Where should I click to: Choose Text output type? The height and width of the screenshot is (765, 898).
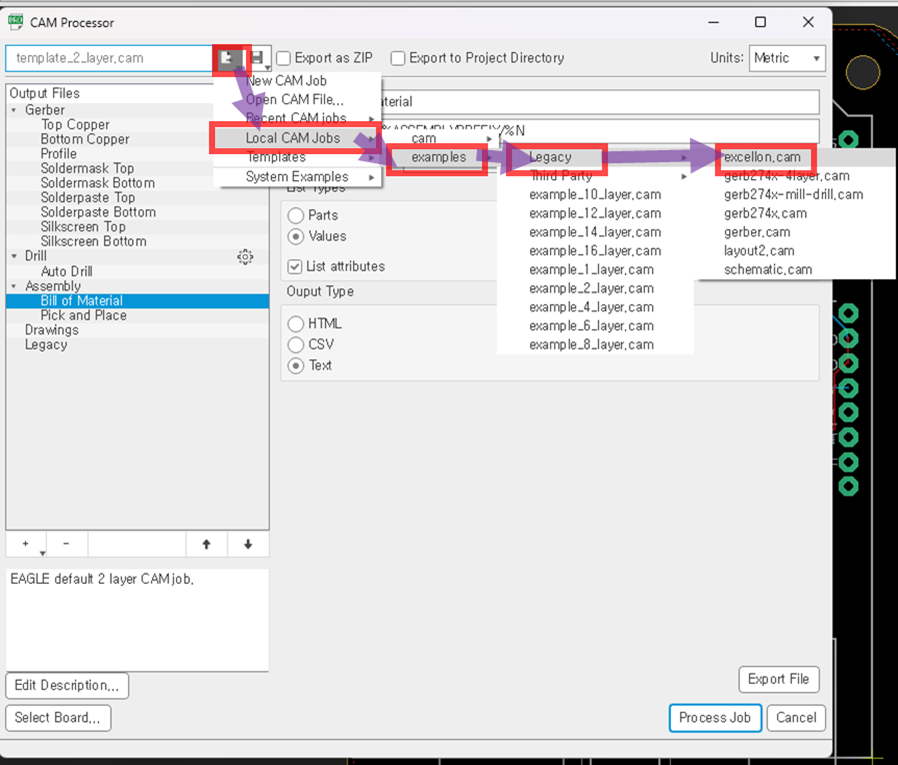click(x=296, y=366)
